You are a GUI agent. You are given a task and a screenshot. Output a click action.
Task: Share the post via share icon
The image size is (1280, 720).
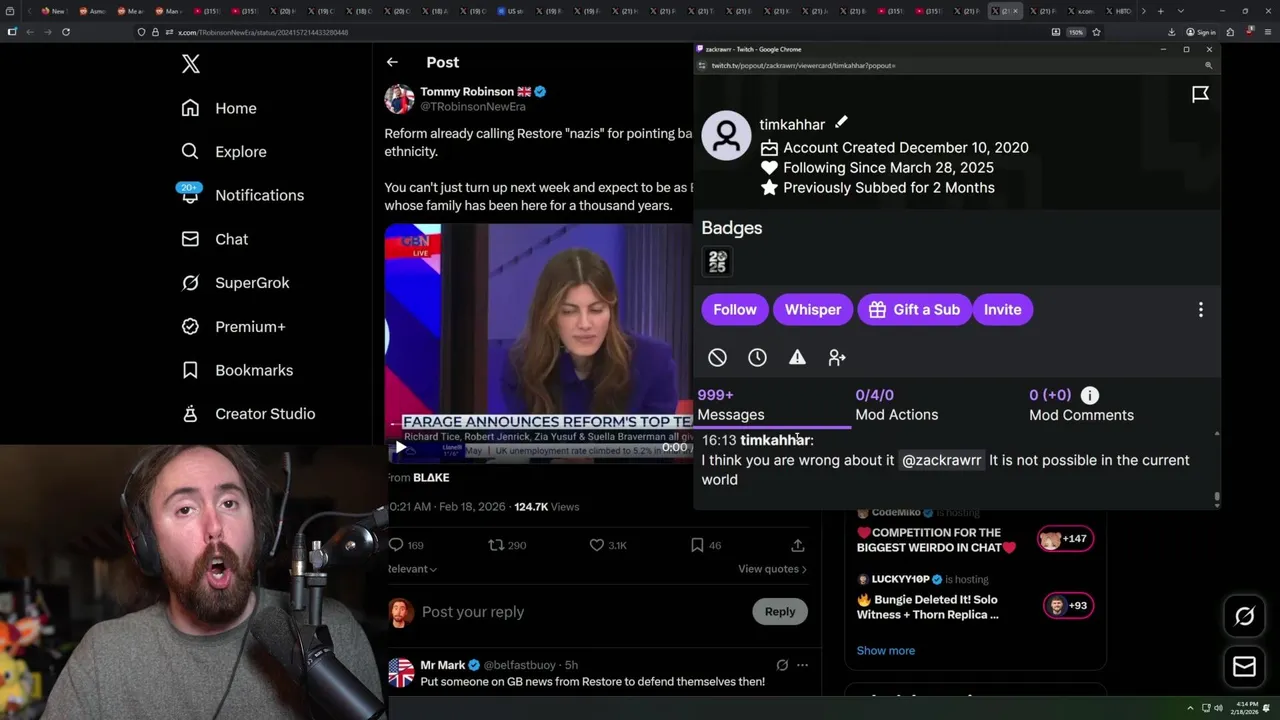pyautogui.click(x=797, y=545)
